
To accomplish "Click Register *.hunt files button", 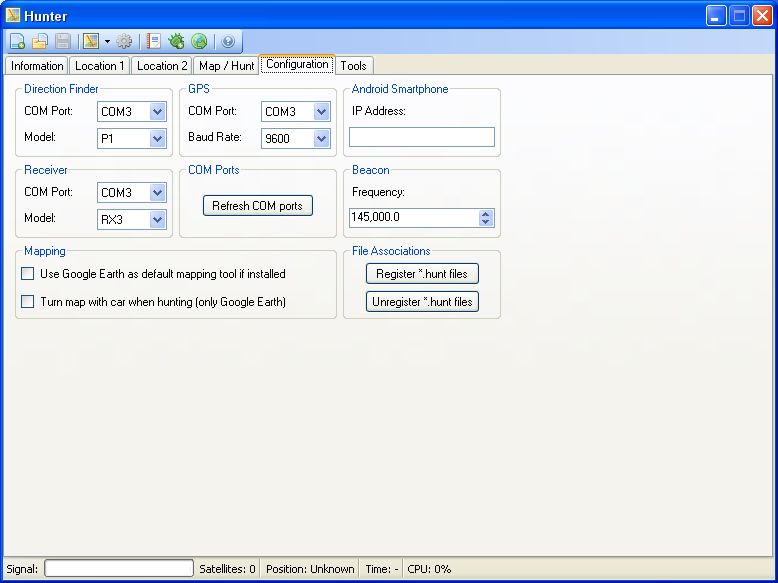I will [x=421, y=274].
